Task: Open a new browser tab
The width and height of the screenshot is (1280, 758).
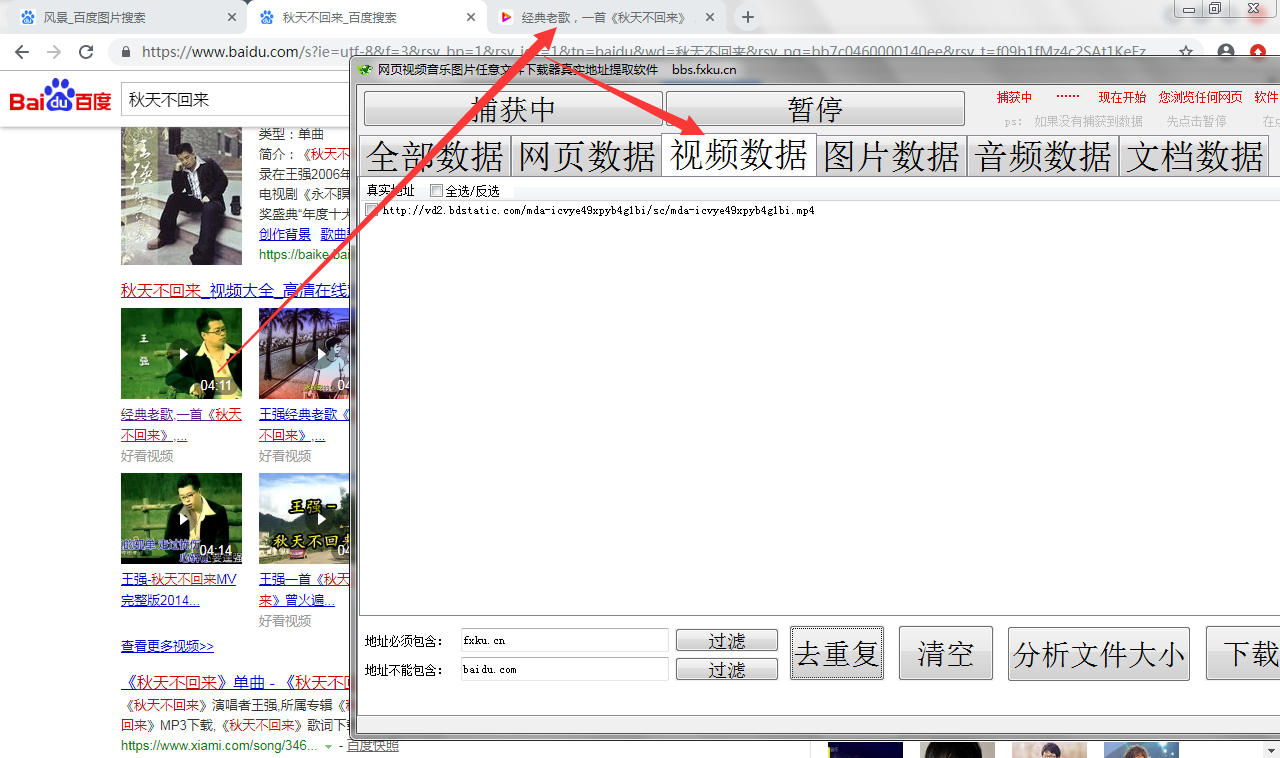Action: point(747,17)
